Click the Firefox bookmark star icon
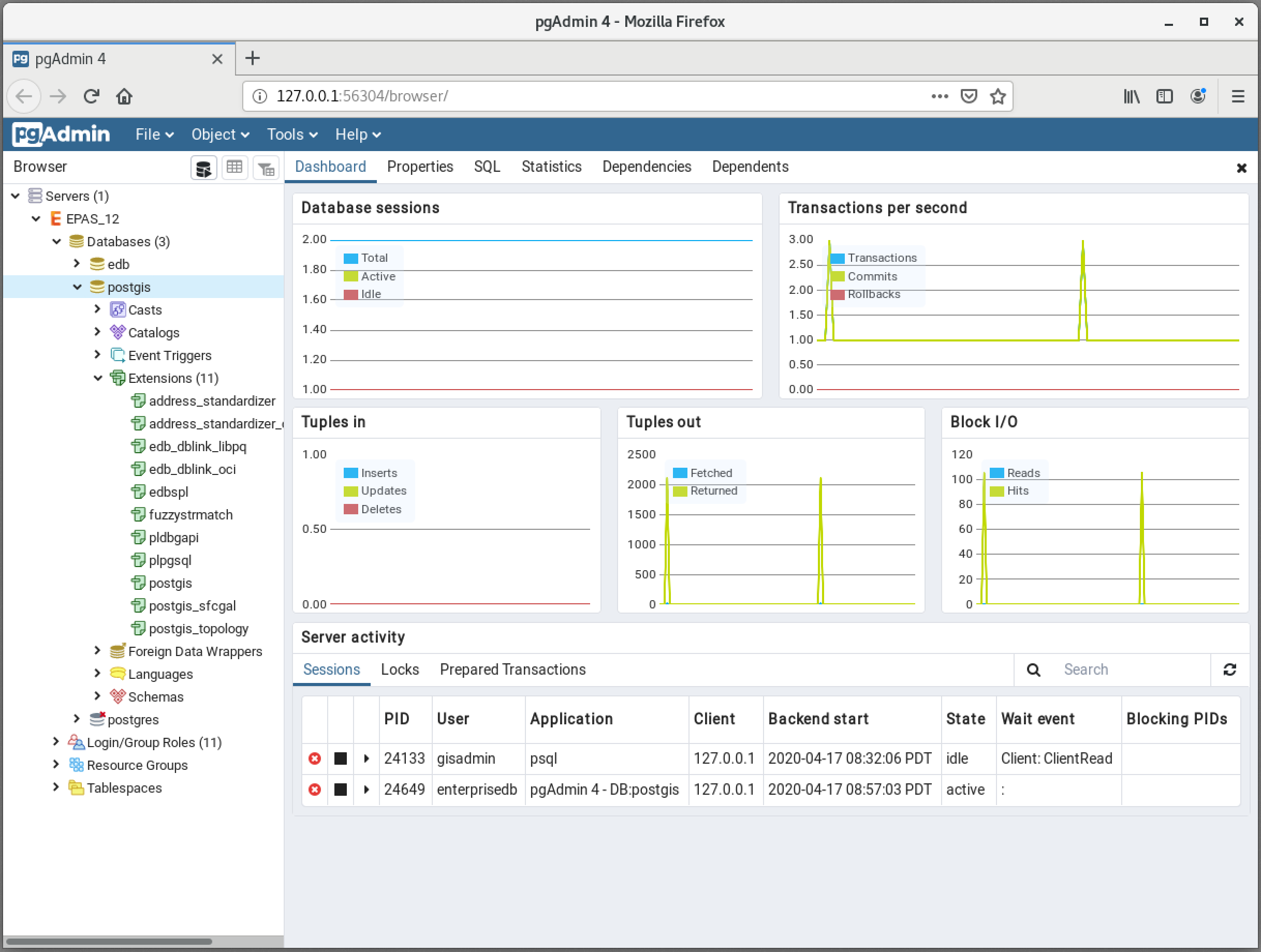The height and width of the screenshot is (952, 1261). [998, 96]
